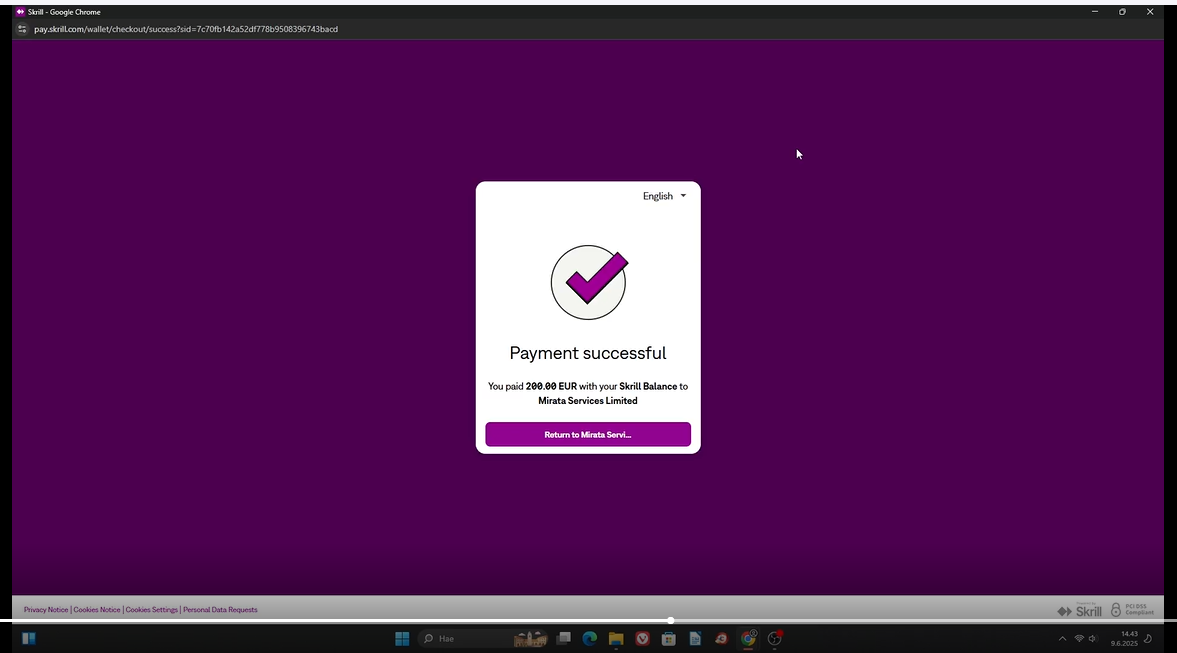Show hidden system tray icons
This screenshot has width=1177, height=653.
(1062, 639)
